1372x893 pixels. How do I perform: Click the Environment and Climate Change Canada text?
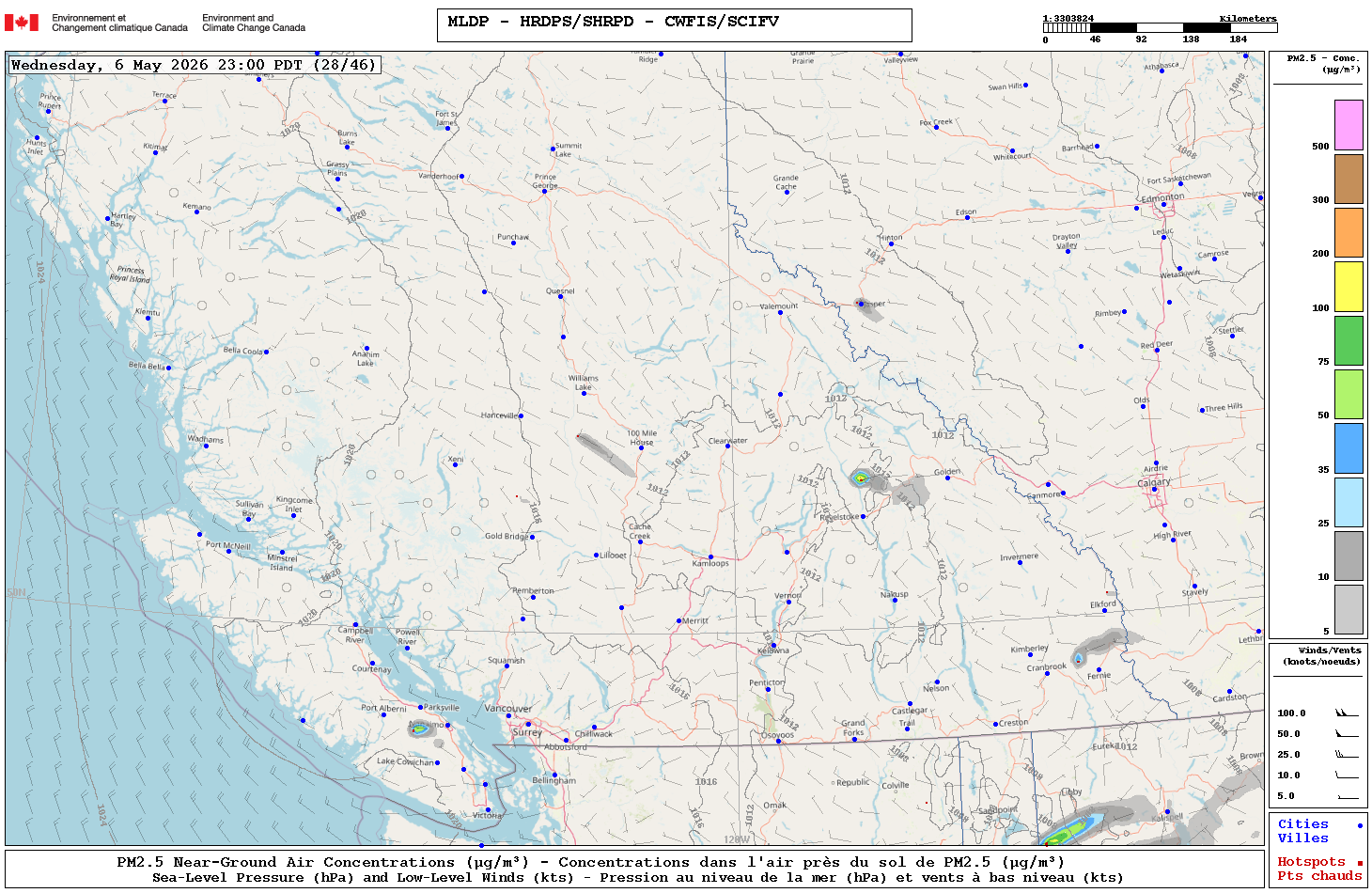(x=254, y=23)
